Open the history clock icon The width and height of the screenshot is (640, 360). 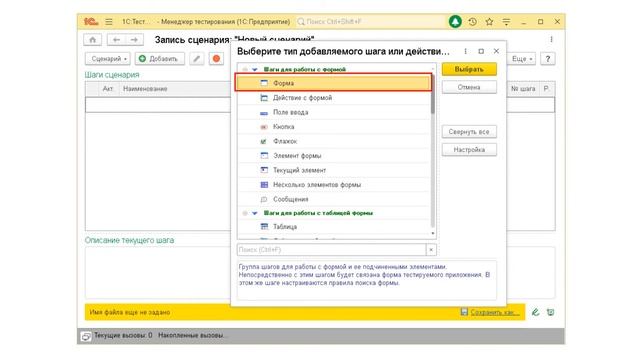pyautogui.click(x=472, y=22)
